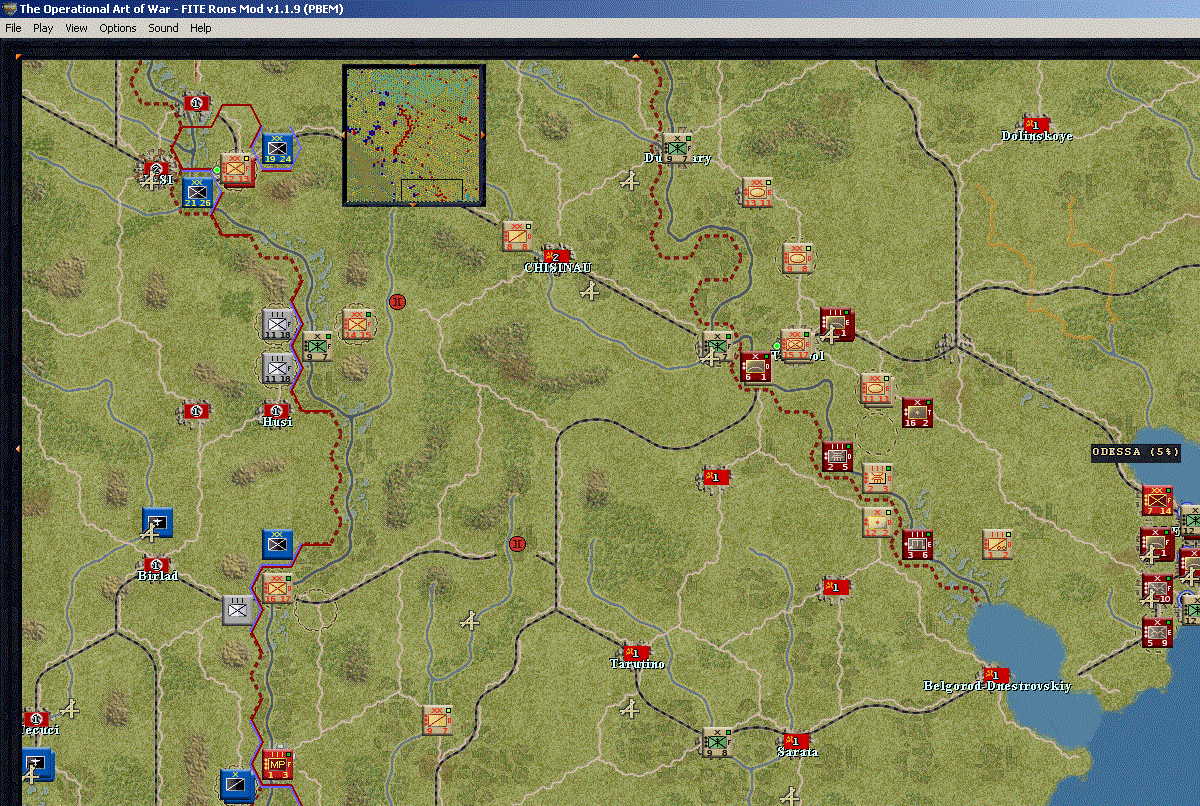Click the minimap's right scroll arrow
Image resolution: width=1200 pixels, height=806 pixels.
click(484, 133)
